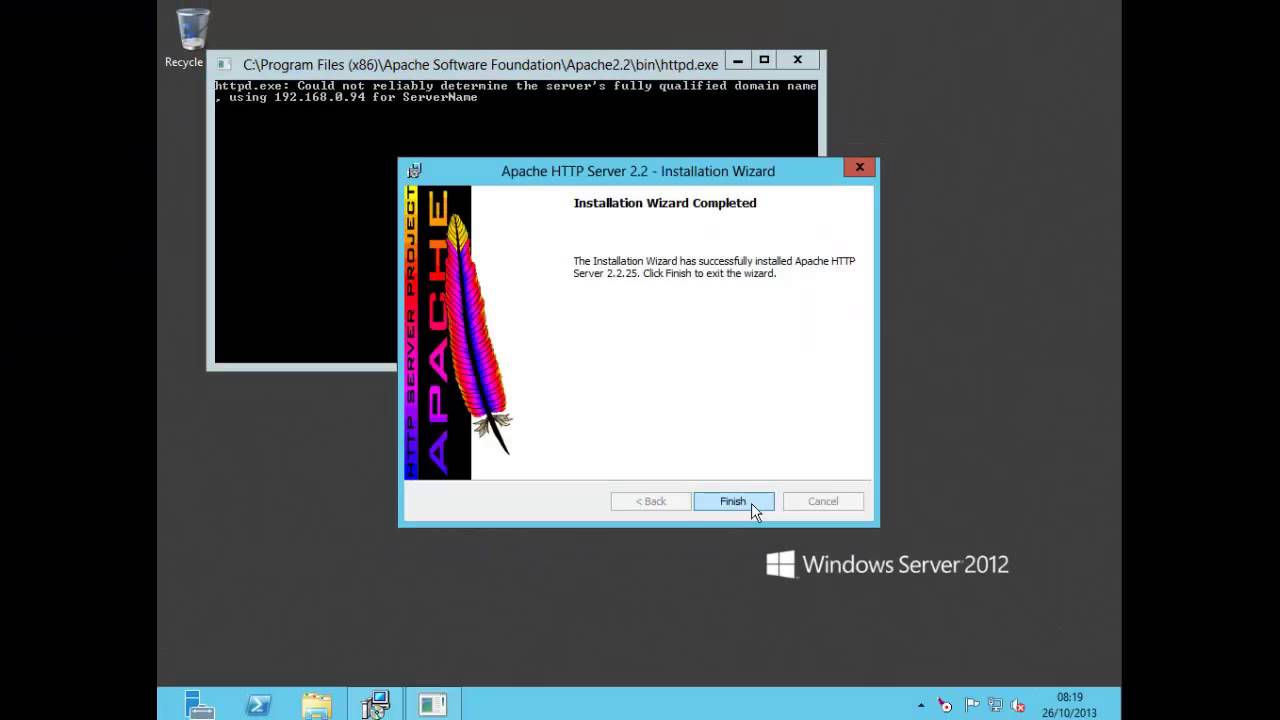The height and width of the screenshot is (720, 1280).
Task: Maximize the httpd.exe console window
Action: (764, 61)
